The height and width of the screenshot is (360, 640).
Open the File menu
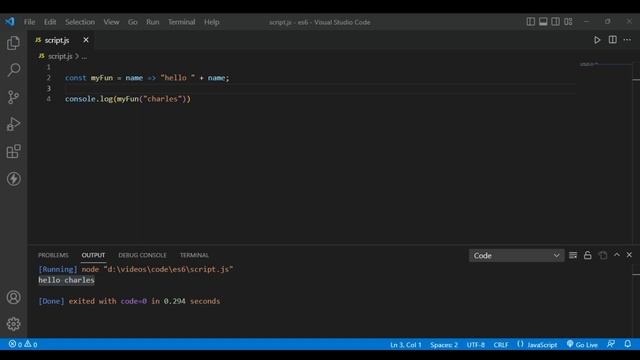point(29,22)
